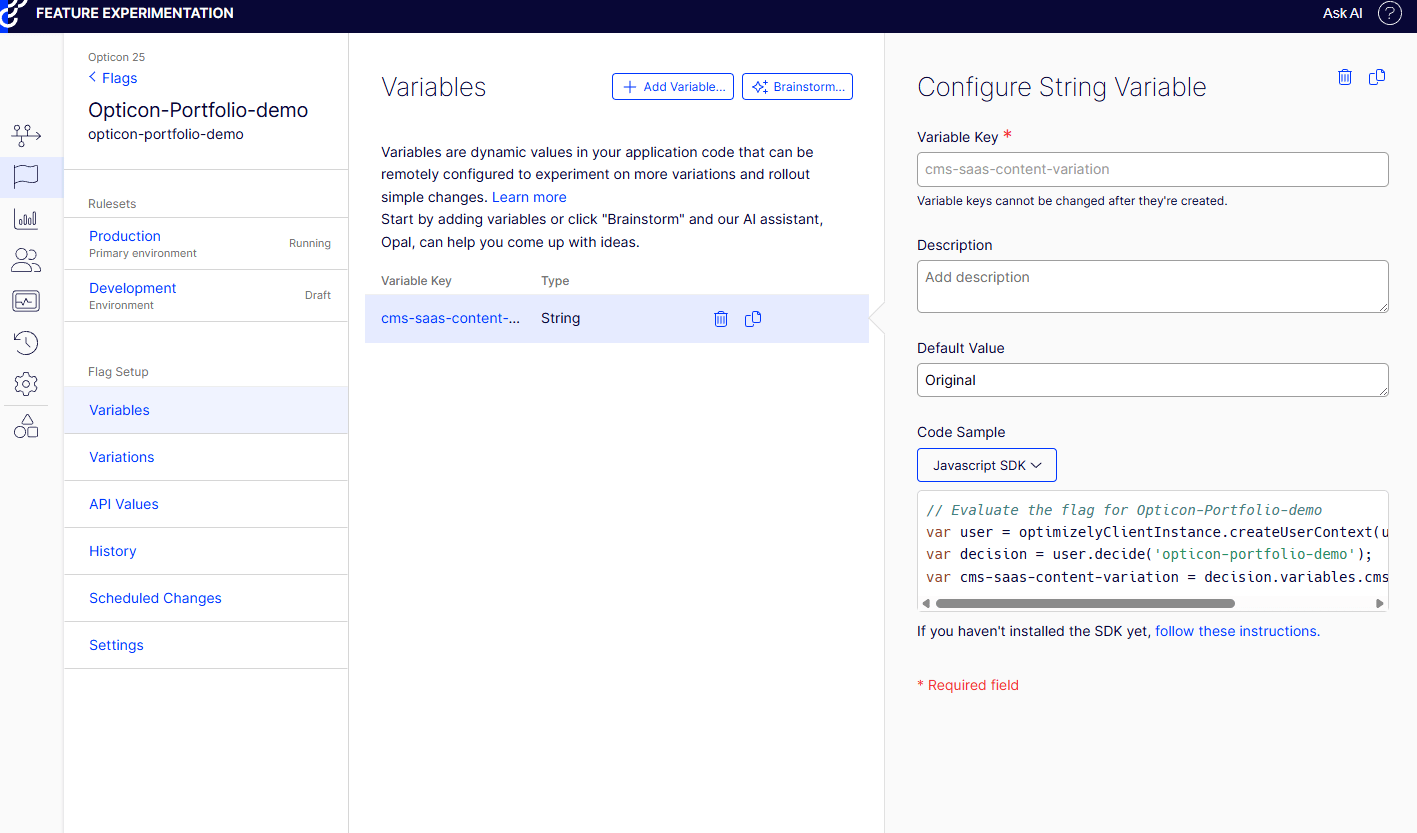Viewport: 1417px width, 833px height.
Task: Open help via the question mark icon
Action: (1389, 13)
